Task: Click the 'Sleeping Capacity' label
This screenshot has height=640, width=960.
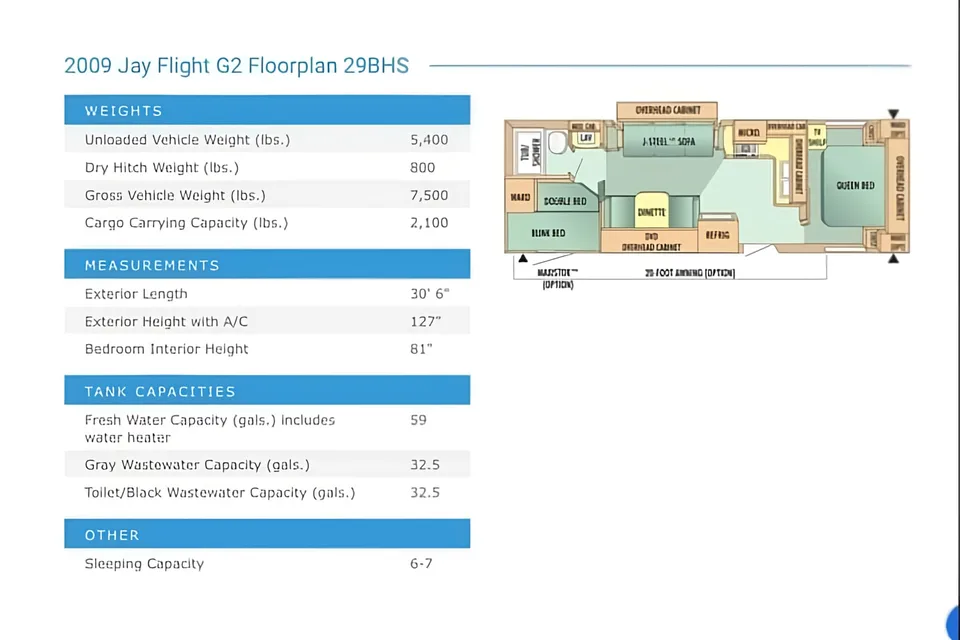Action: pos(144,564)
